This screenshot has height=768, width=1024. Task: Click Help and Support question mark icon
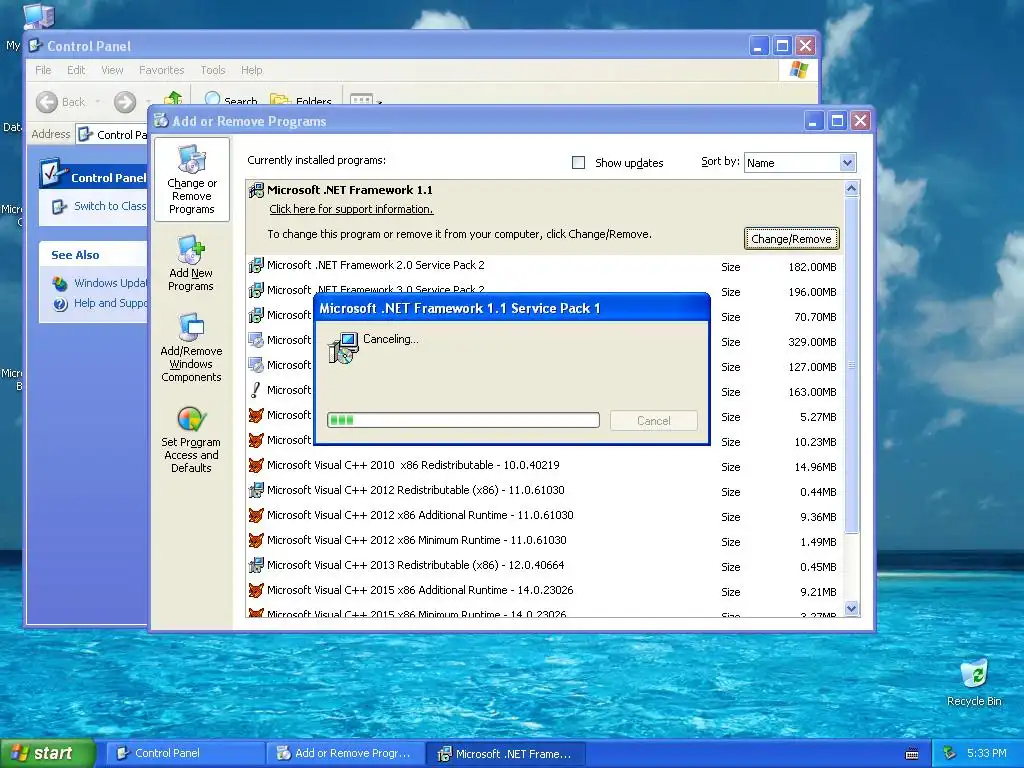pyautogui.click(x=60, y=304)
